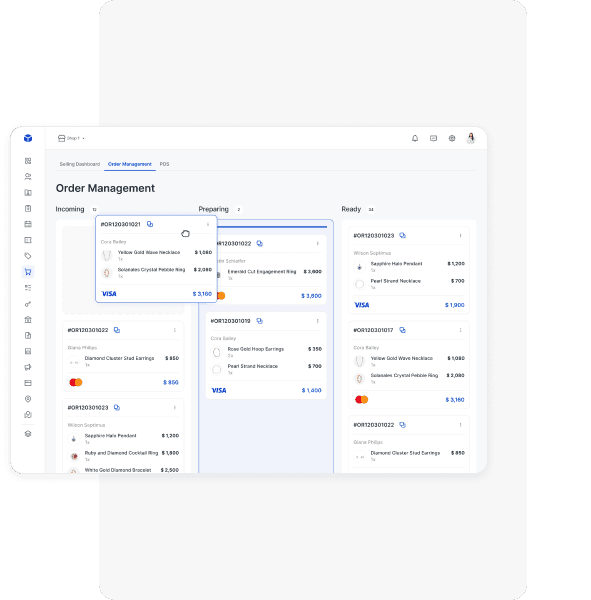Click the Sapphire Halo Pendant thumbnail in Ready
Viewport: 591px width, 600px height.
(359, 267)
